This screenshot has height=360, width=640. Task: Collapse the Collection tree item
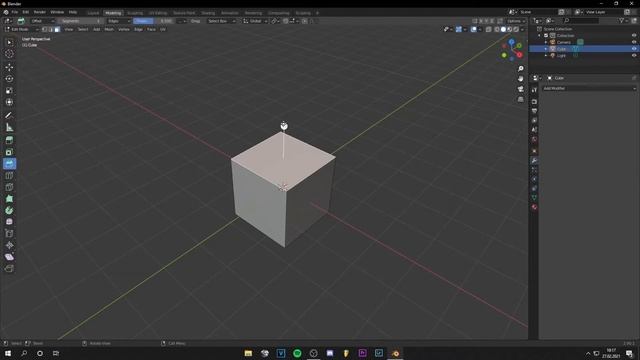[540, 36]
